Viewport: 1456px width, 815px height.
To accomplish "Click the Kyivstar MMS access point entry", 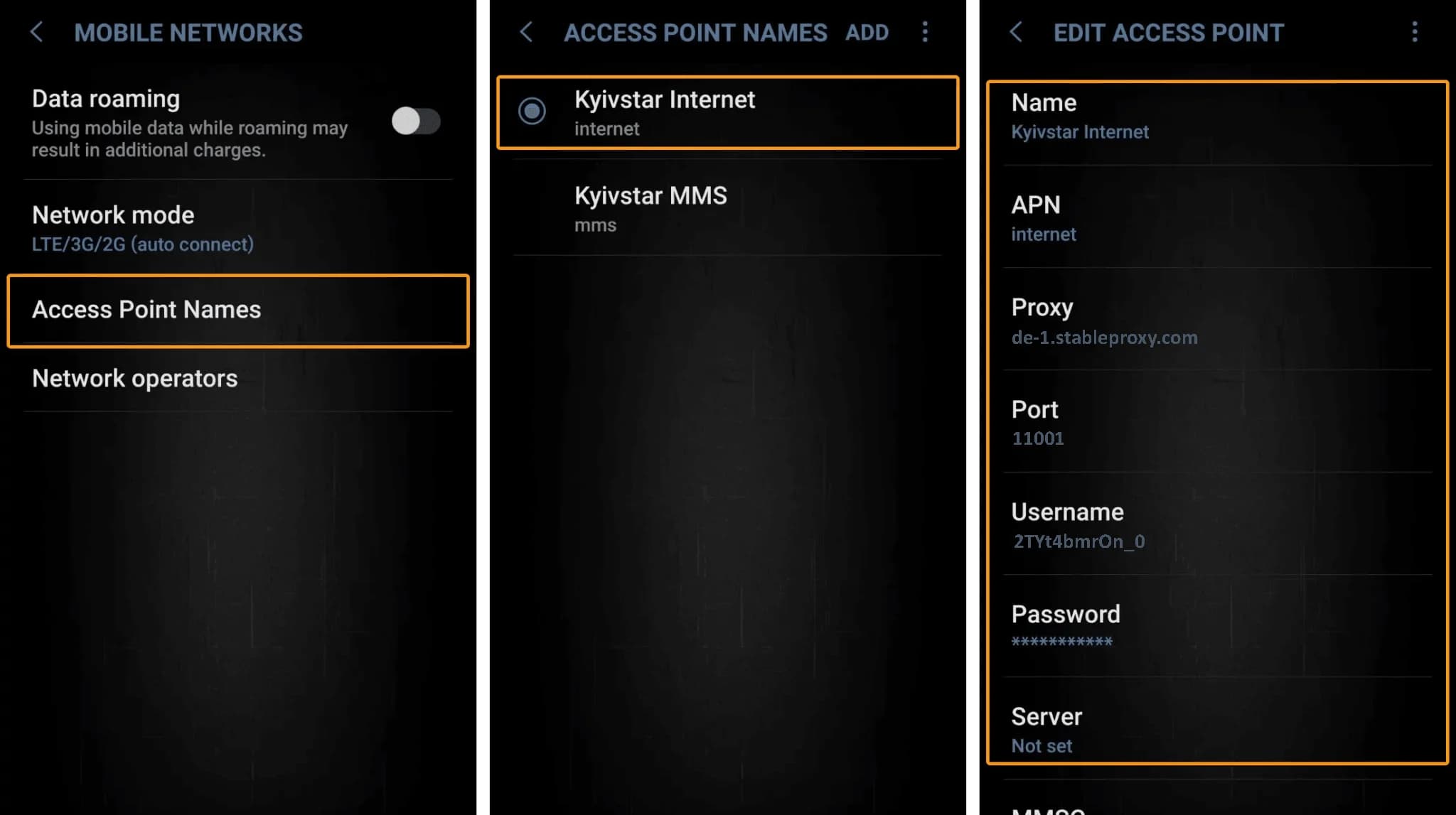I will pos(728,208).
